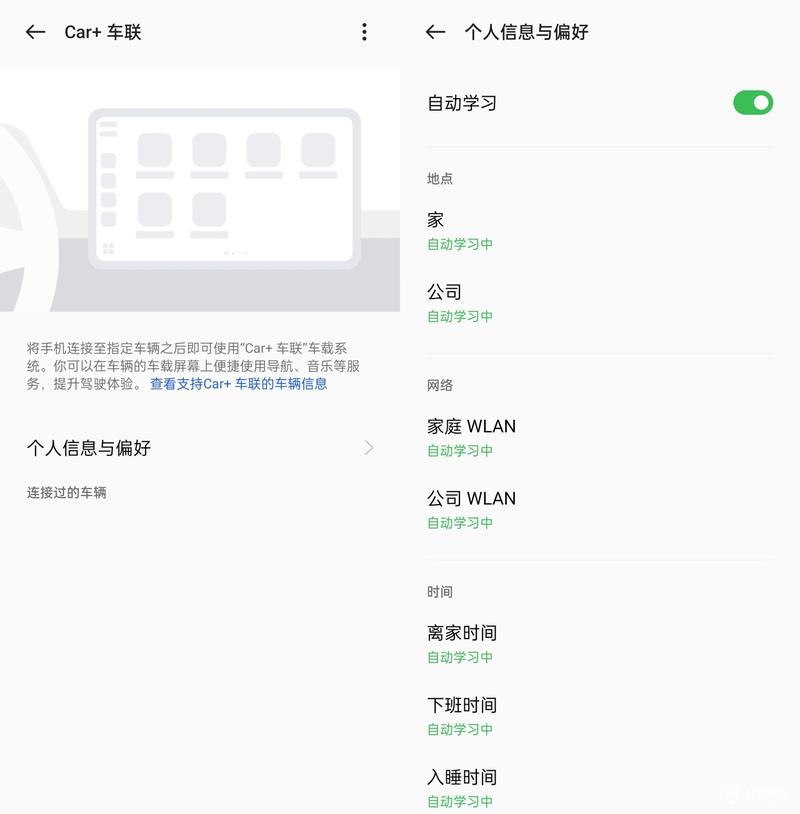This screenshot has height=814, width=800.
Task: Open the 公司 WLAN setting
Action: [x=600, y=510]
